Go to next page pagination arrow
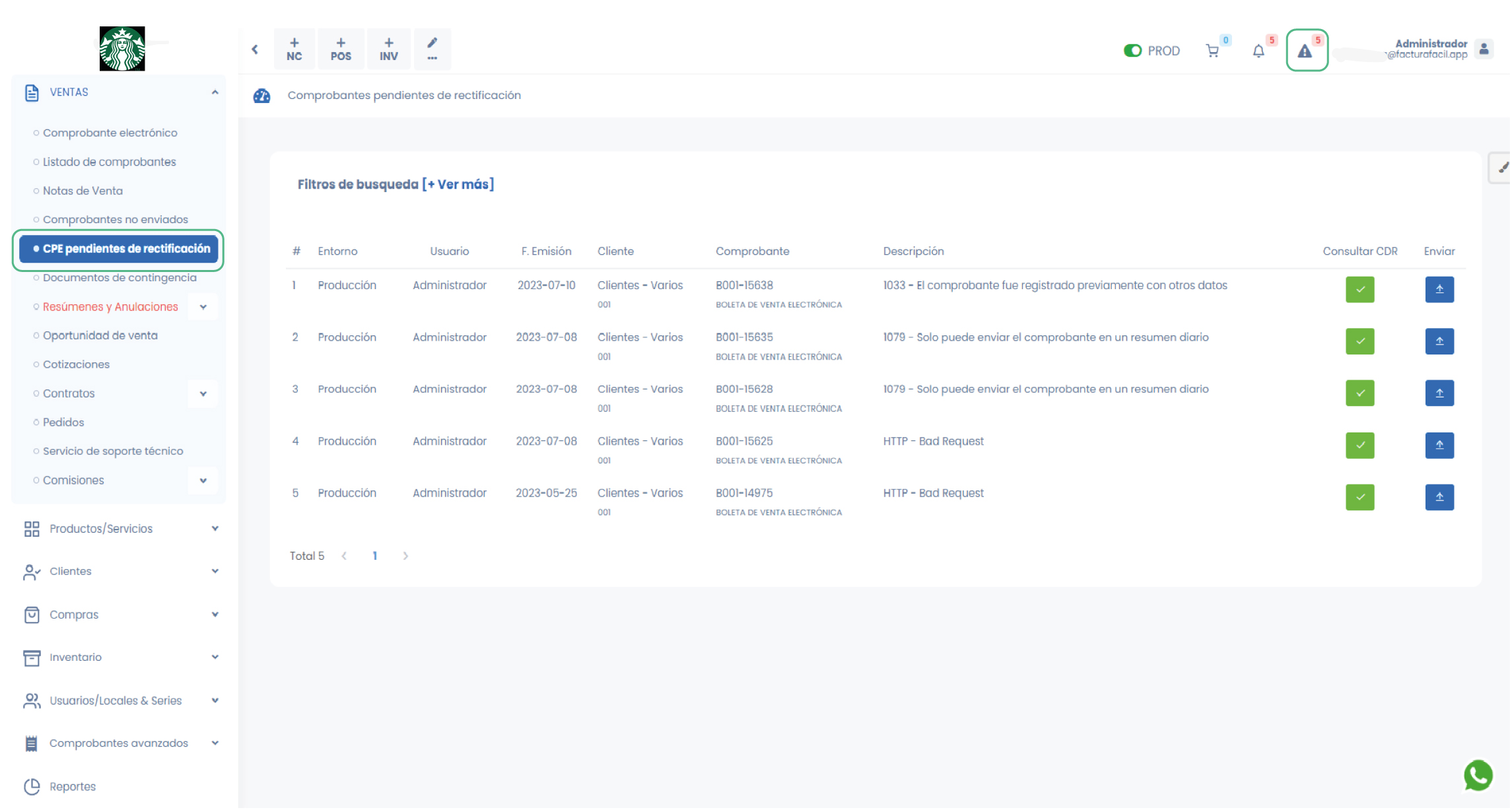Viewport: 1510px width, 812px height. click(x=405, y=556)
